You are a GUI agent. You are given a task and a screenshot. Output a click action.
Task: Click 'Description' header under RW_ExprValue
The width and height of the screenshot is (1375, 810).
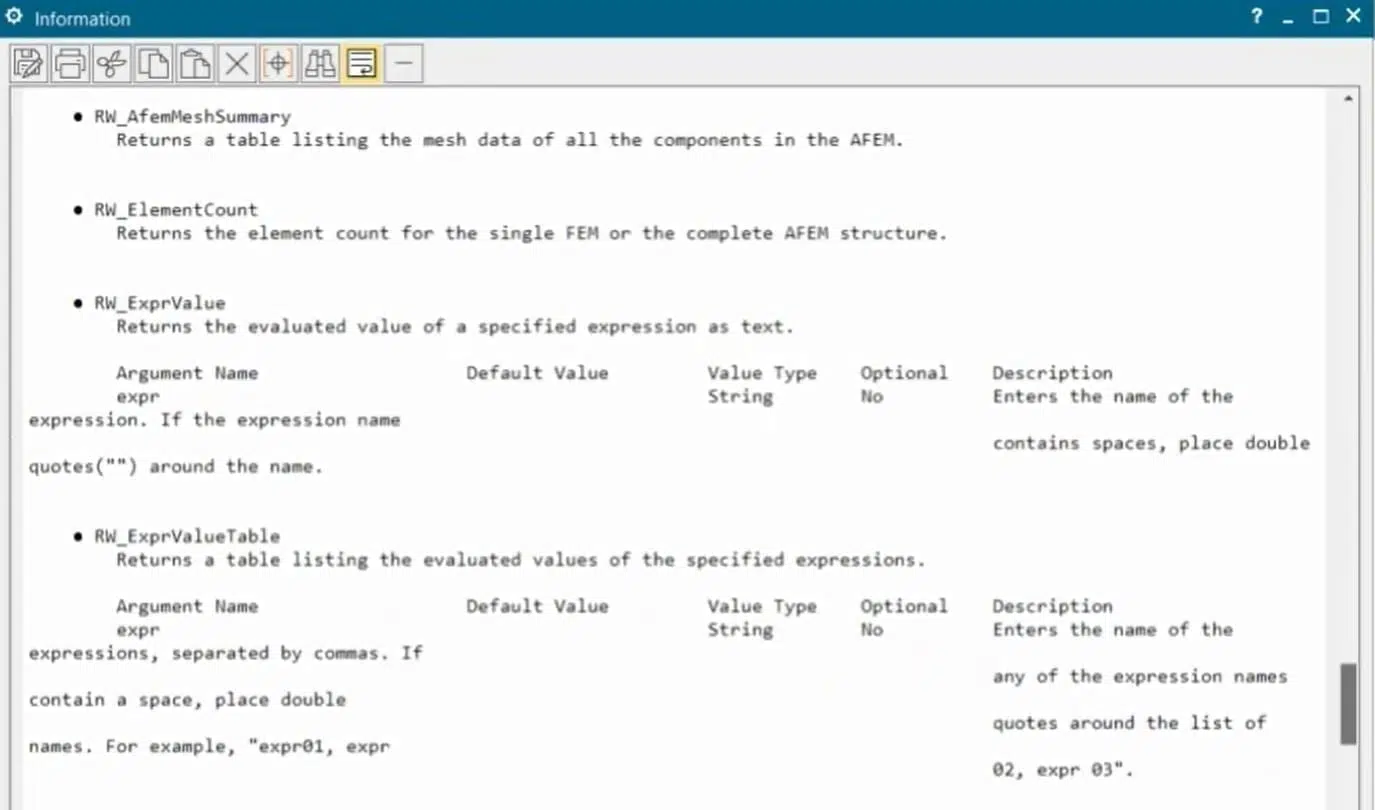[x=1052, y=373]
